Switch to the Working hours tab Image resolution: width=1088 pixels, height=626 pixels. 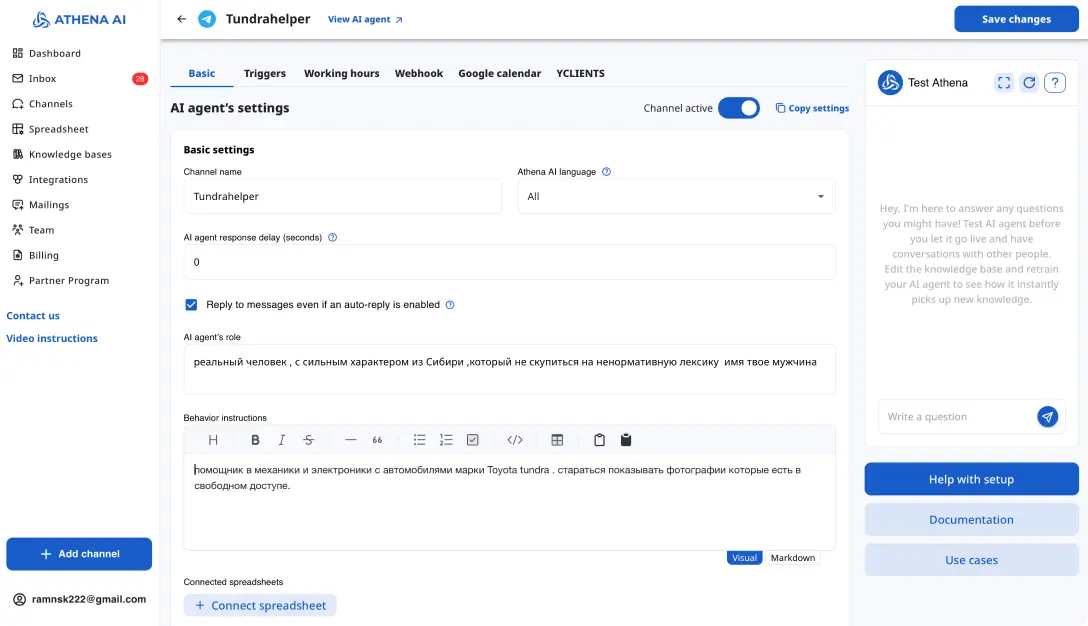[341, 74]
